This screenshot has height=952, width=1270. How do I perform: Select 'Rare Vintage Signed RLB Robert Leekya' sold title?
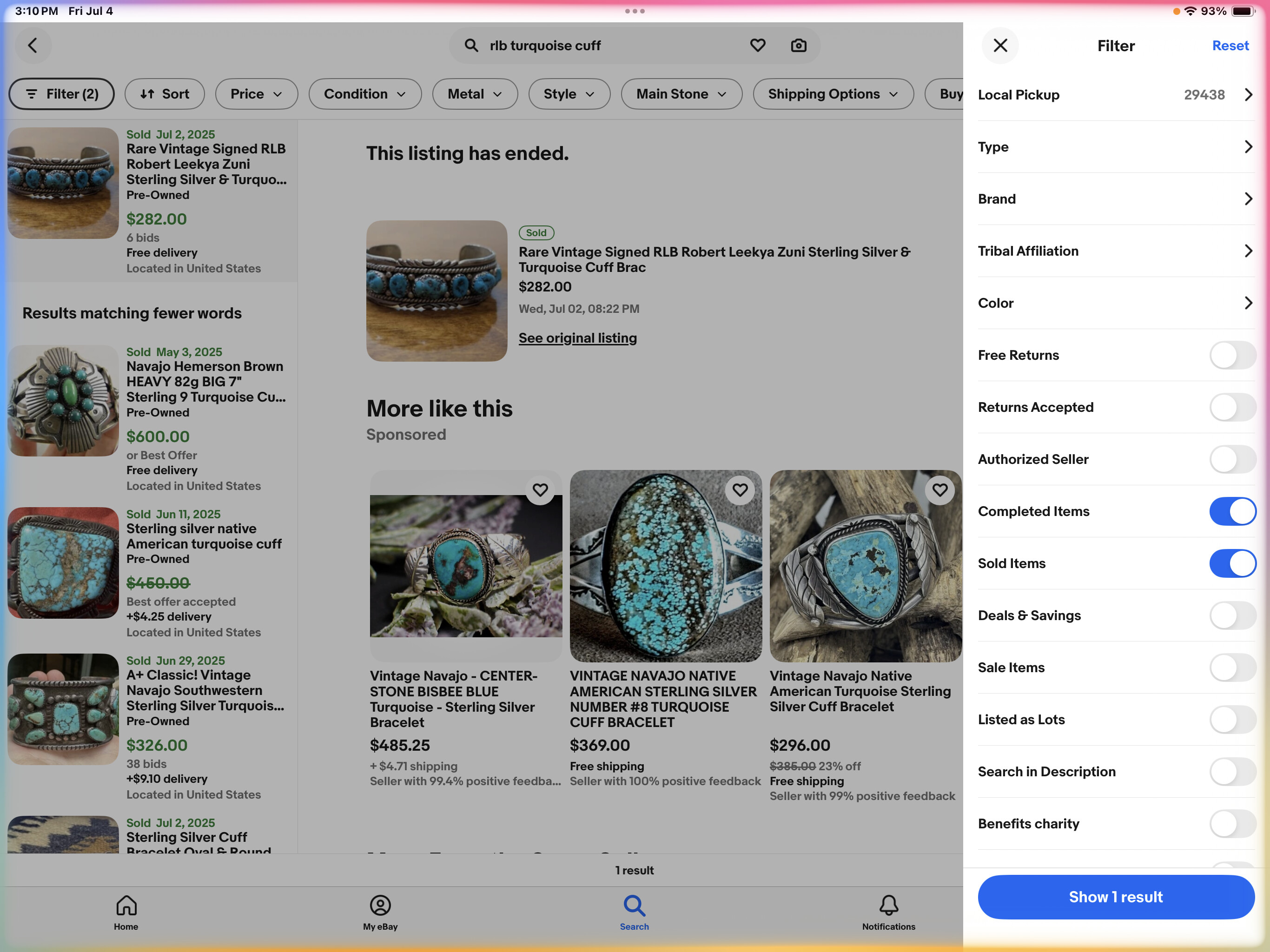click(x=206, y=164)
